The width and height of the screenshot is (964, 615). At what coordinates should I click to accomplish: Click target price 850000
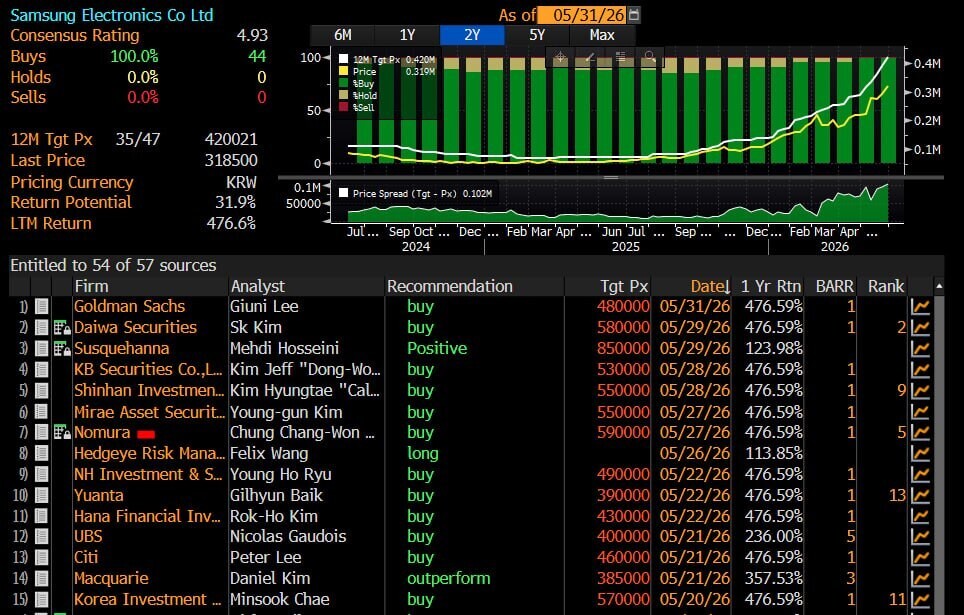coord(623,348)
